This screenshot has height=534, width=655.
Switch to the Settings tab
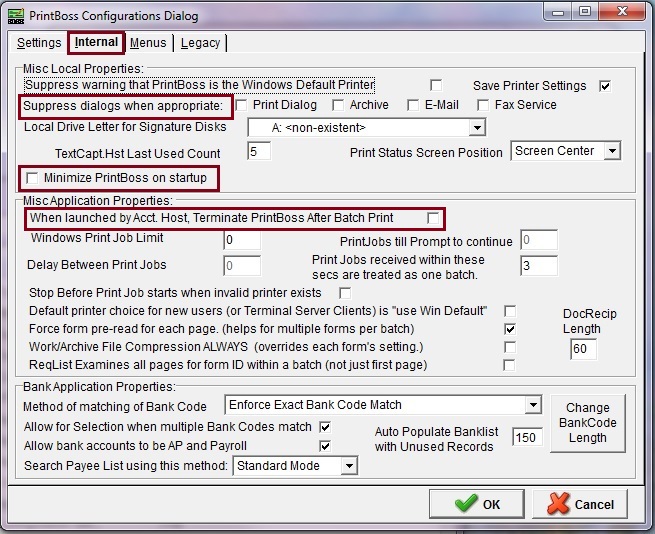coord(39,43)
